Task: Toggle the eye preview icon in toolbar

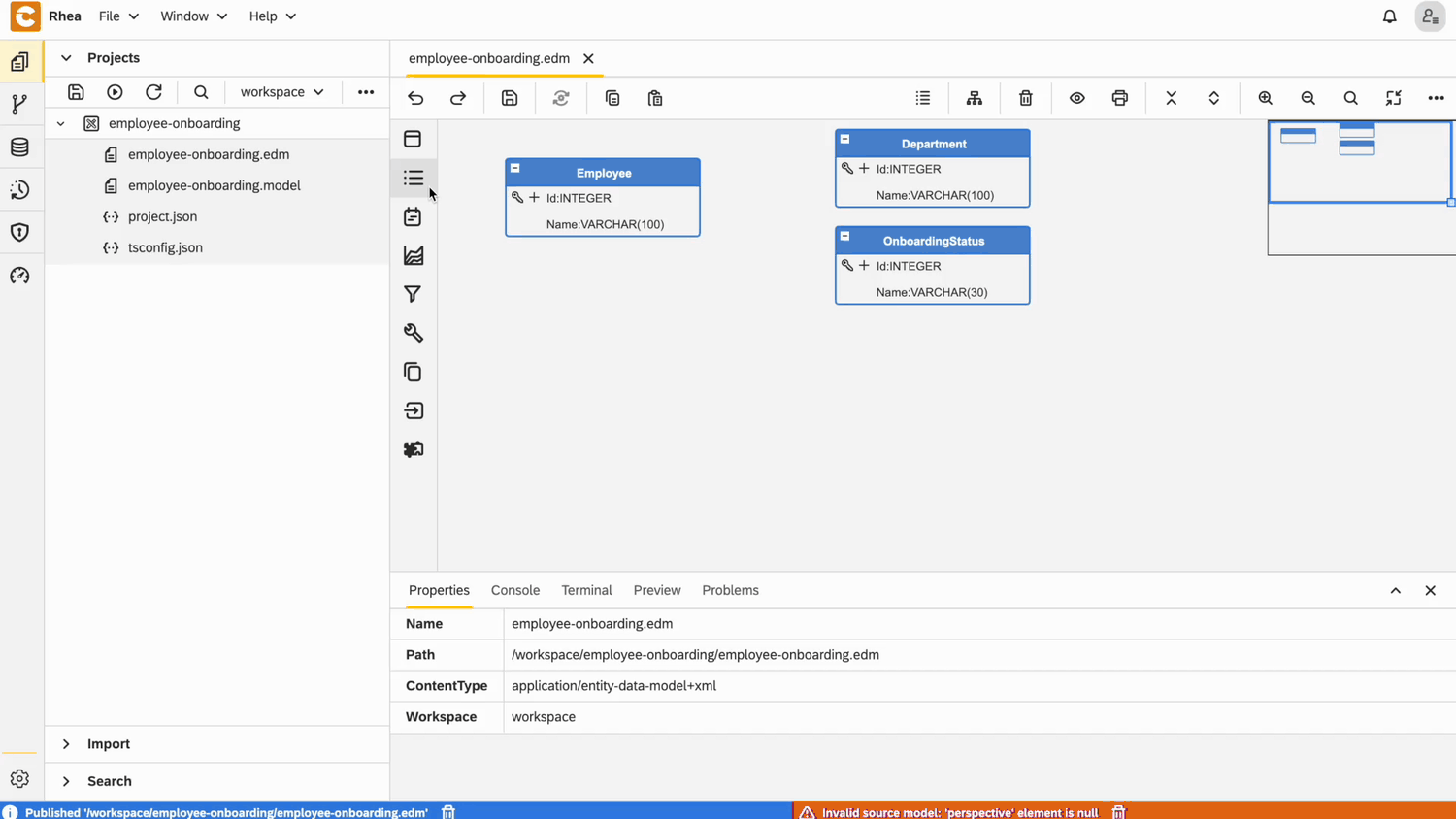Action: tap(1076, 98)
